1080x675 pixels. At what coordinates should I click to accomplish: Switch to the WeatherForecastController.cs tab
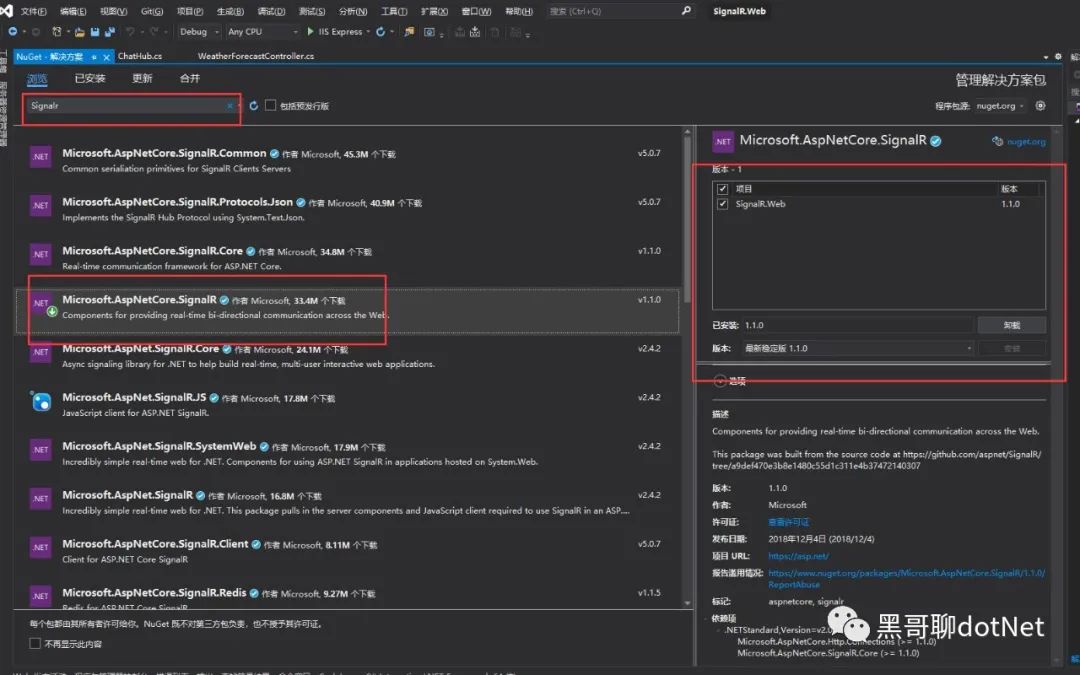(256, 56)
